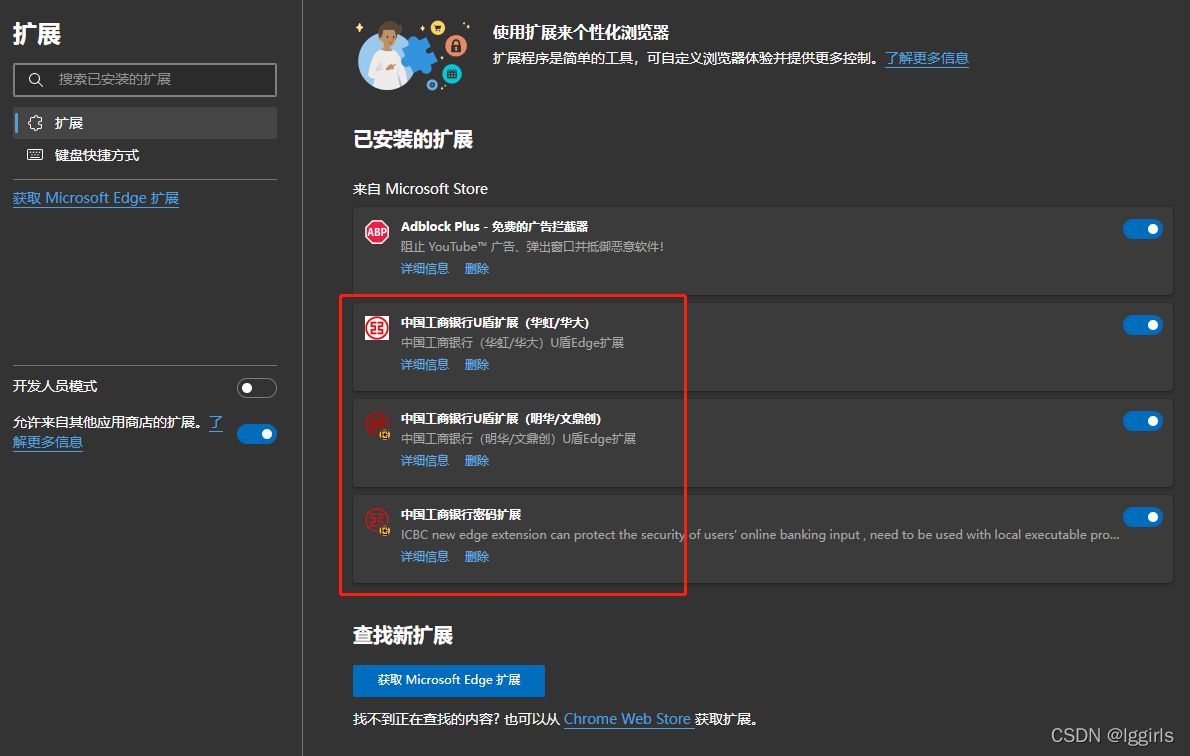Screen dimensions: 1190x756
Task: Click the 中国工商银行密码扩展 icon
Action: pyautogui.click(x=377, y=521)
